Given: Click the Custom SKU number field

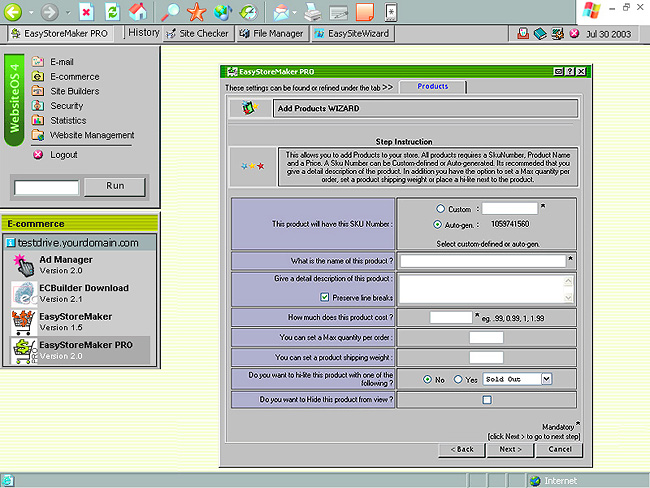Looking at the screenshot, I should tap(510, 208).
